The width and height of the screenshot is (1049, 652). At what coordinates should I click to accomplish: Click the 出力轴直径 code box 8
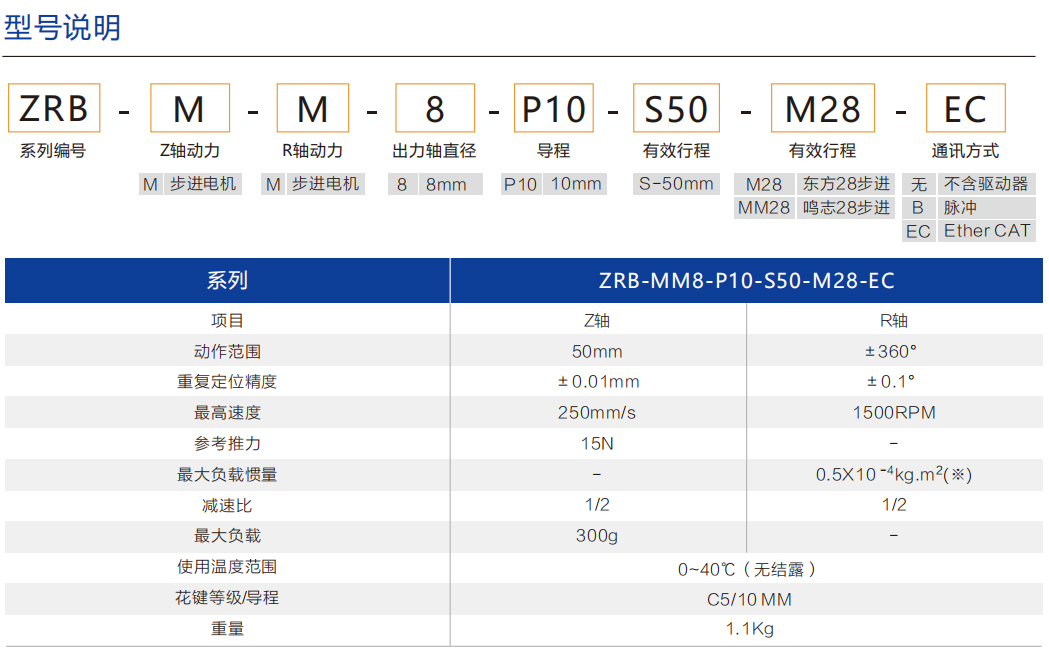pos(434,108)
